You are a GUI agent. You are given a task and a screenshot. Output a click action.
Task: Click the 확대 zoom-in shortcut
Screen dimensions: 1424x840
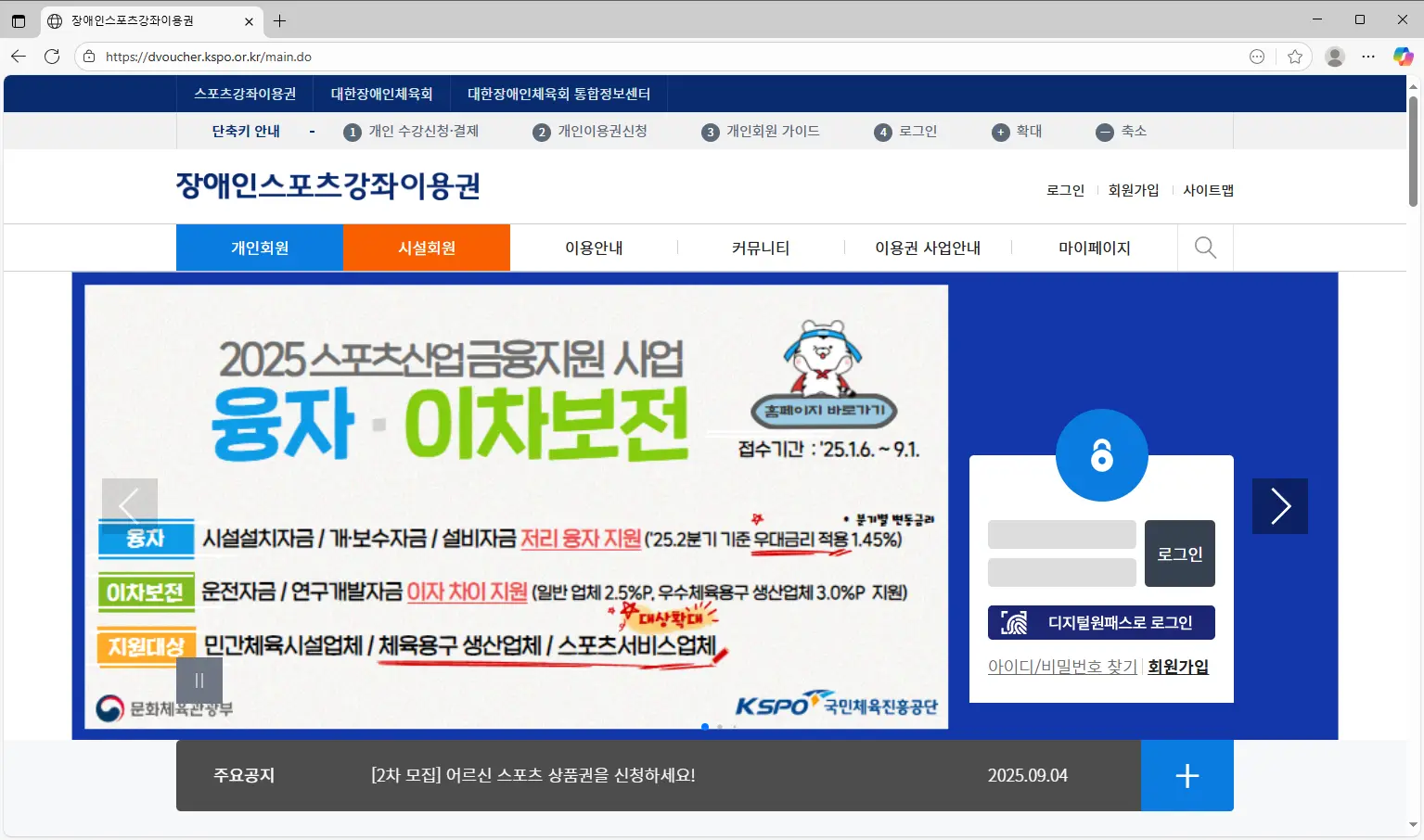1018,132
